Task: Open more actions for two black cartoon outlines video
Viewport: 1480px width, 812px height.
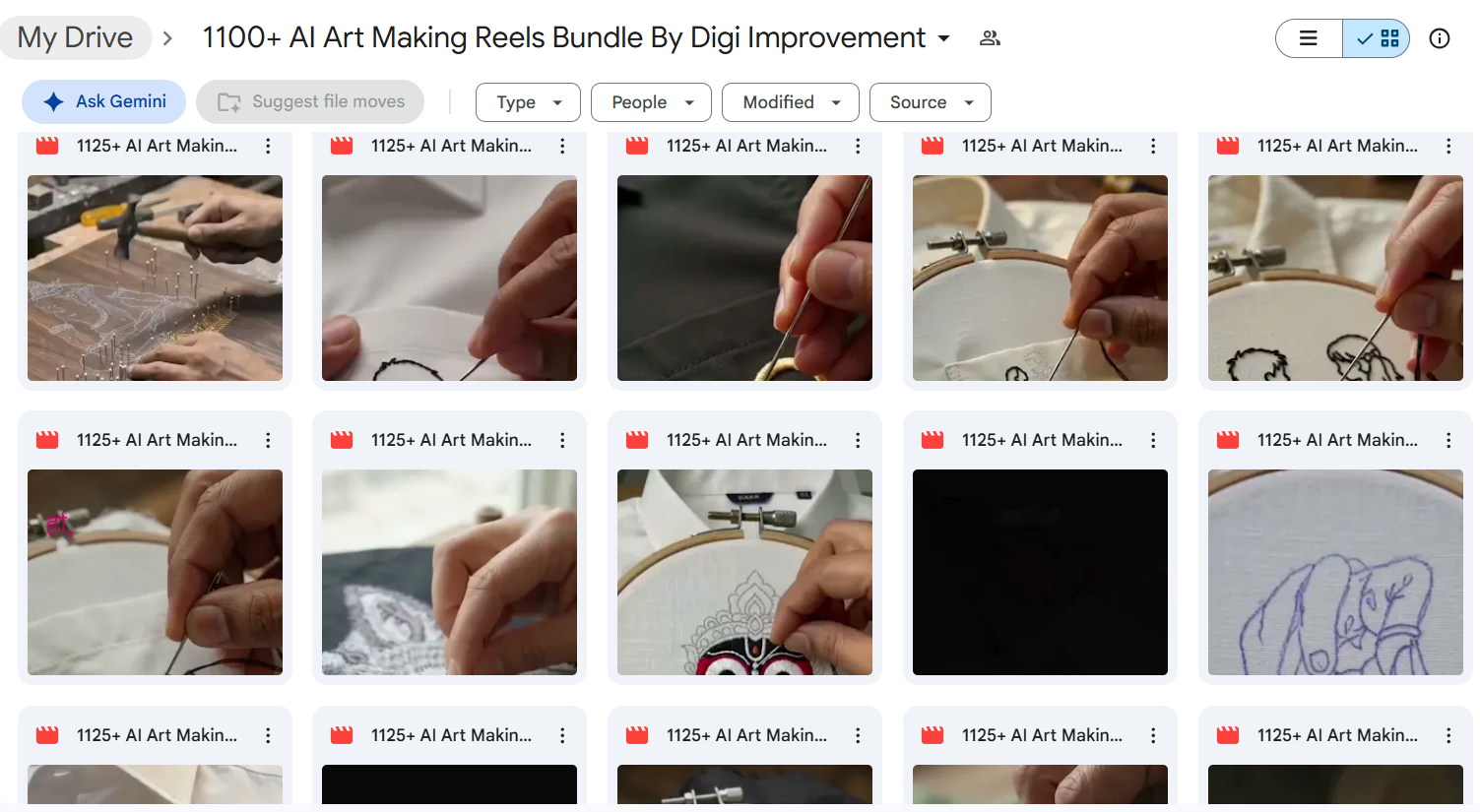Action: pos(1448,146)
